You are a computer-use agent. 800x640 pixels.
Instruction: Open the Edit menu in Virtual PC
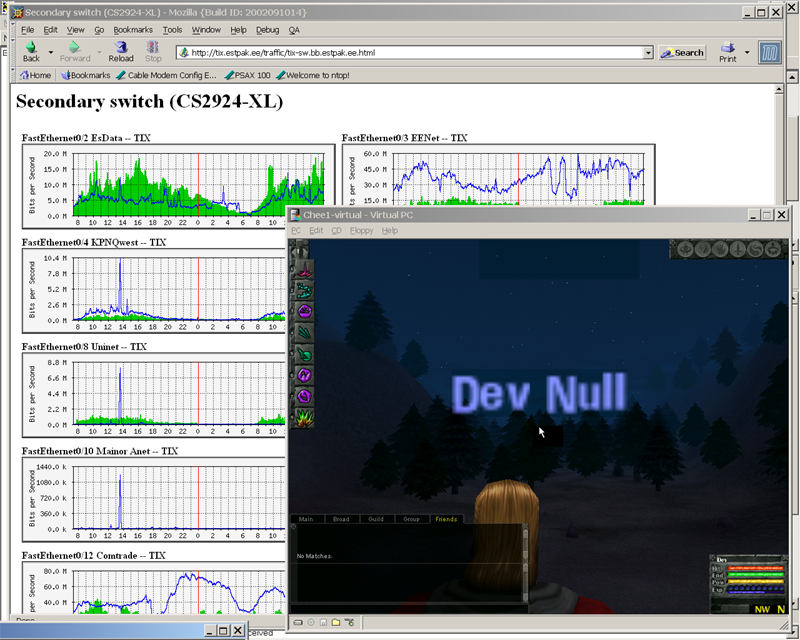(x=316, y=231)
